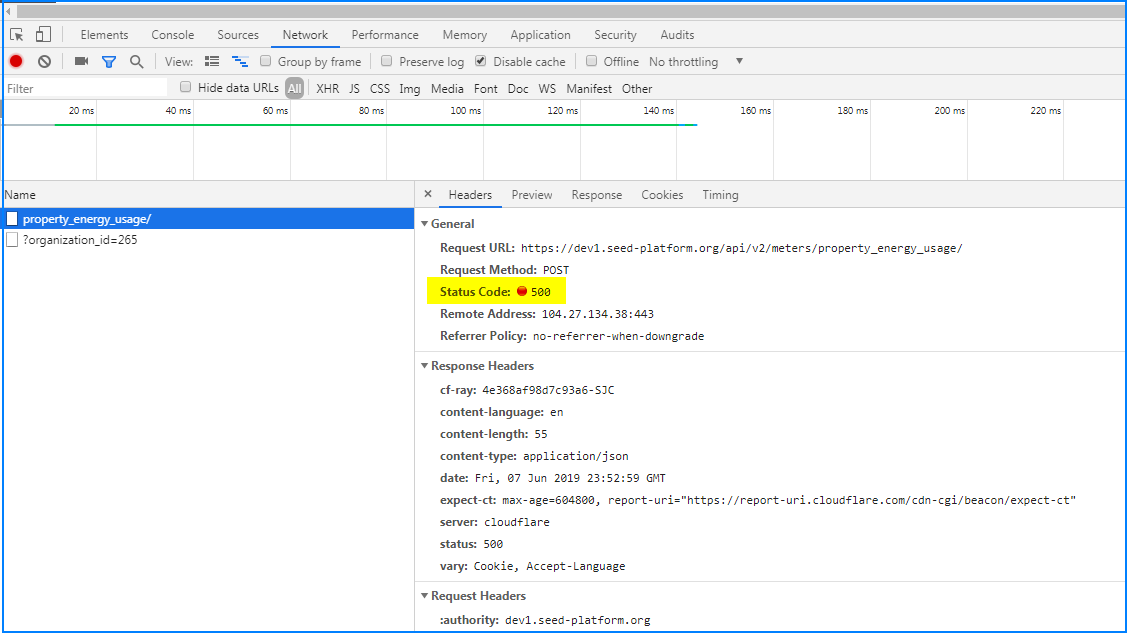Click the server cloudflare header value
Screen dimensions: 1127x633
click(517, 522)
